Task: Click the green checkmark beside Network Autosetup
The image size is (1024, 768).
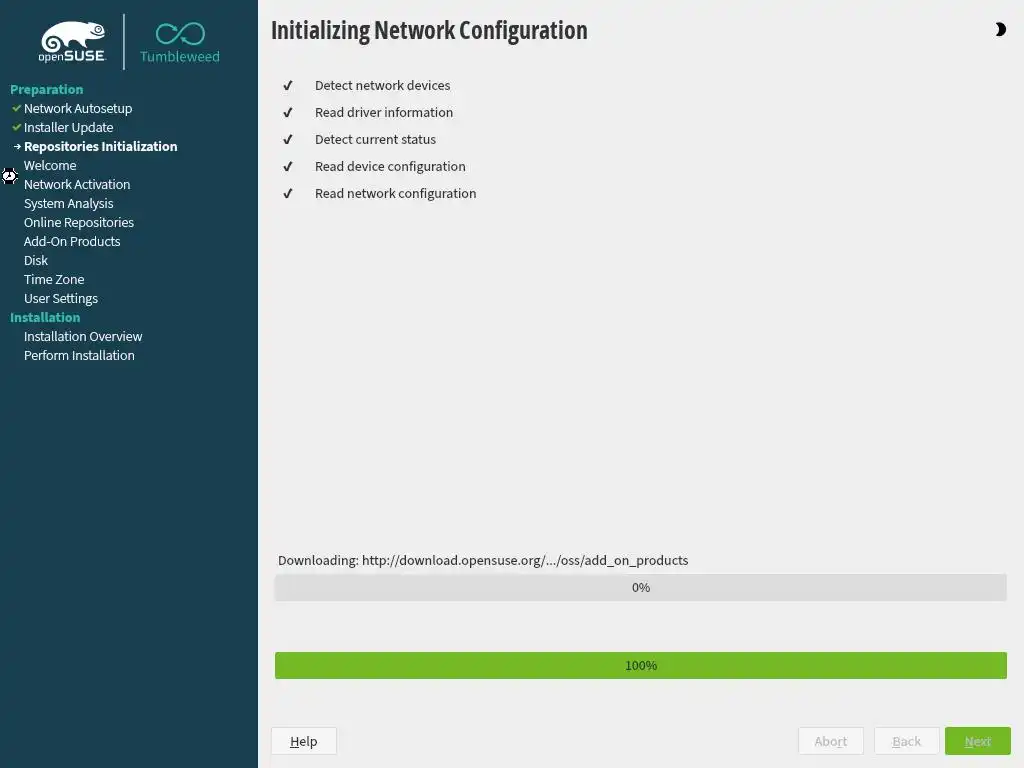Action: [17, 108]
